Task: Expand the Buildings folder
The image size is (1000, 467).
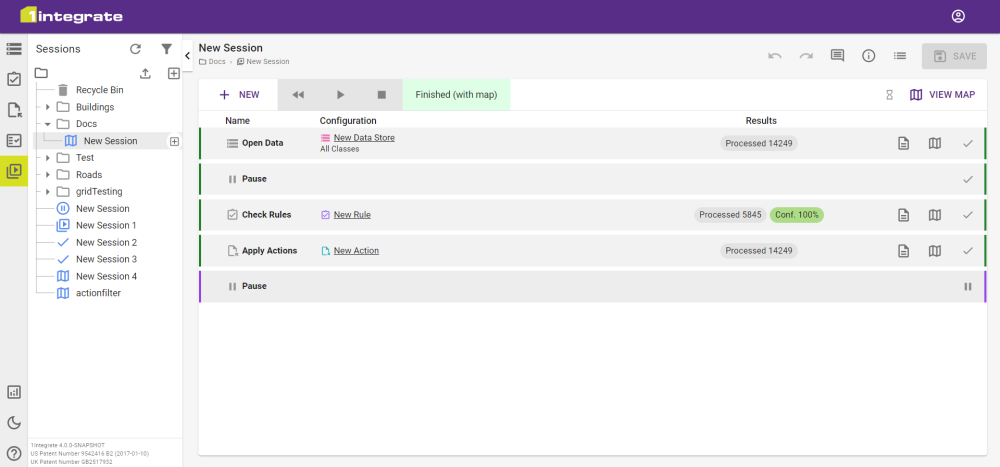Action: [47, 107]
